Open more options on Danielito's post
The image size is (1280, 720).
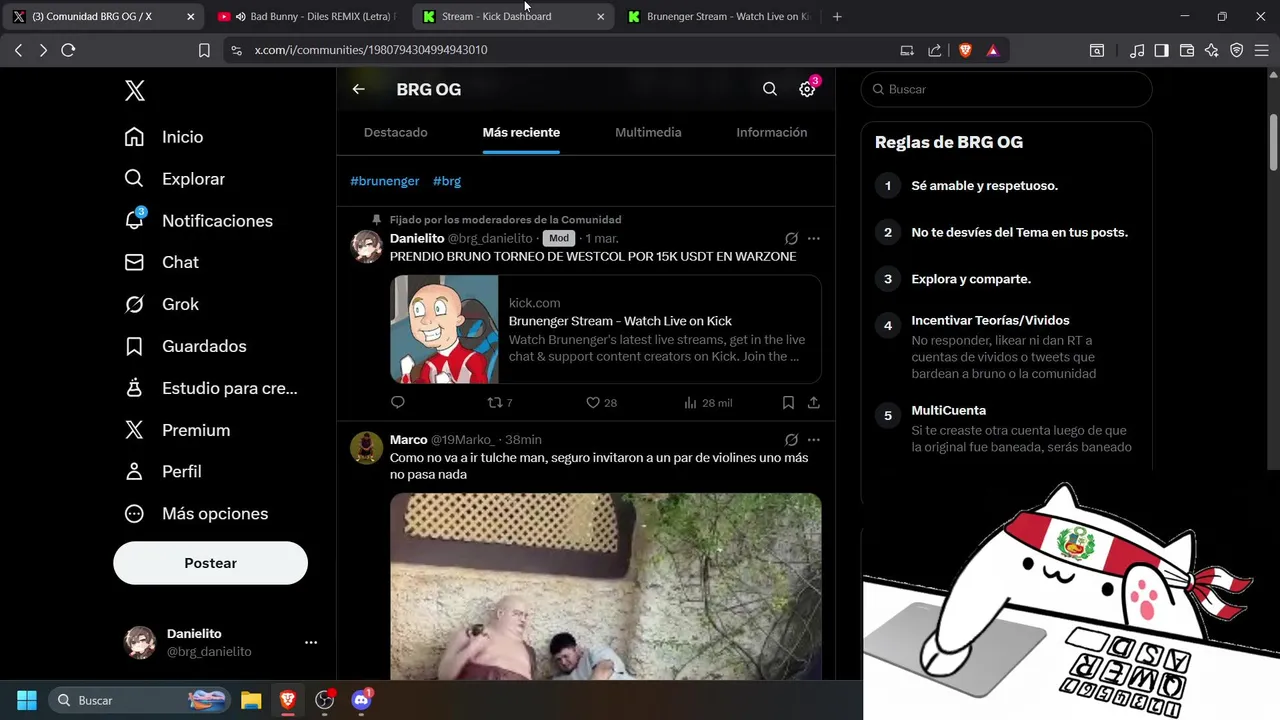814,238
